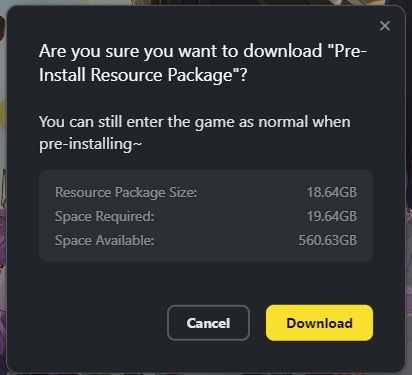Click the word "download" in the heading
Viewport: 412px width, 375px height.
(x=283, y=51)
